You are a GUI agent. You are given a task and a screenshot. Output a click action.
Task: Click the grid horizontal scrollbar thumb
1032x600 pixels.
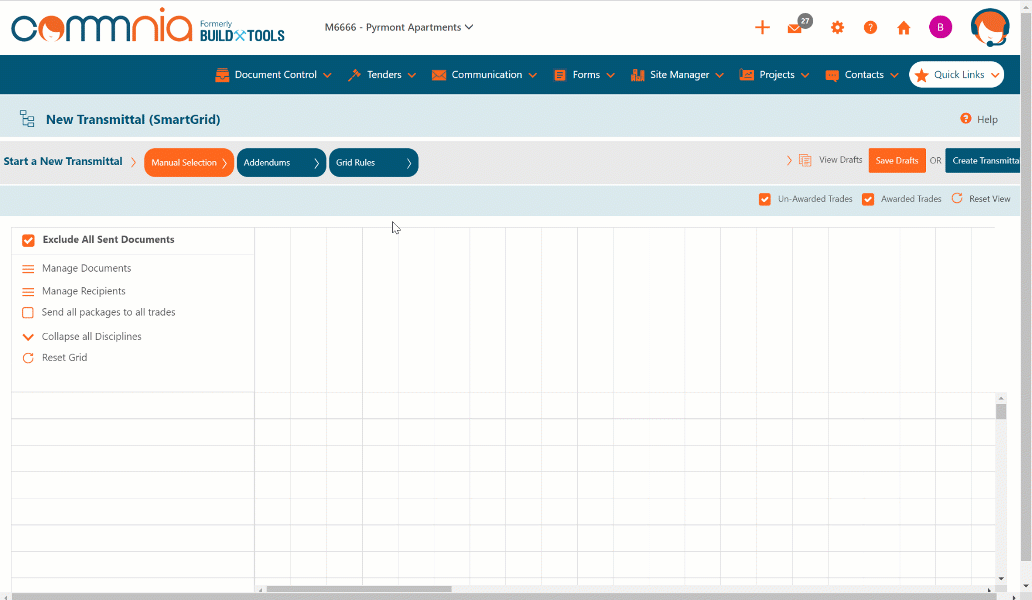coord(359,589)
